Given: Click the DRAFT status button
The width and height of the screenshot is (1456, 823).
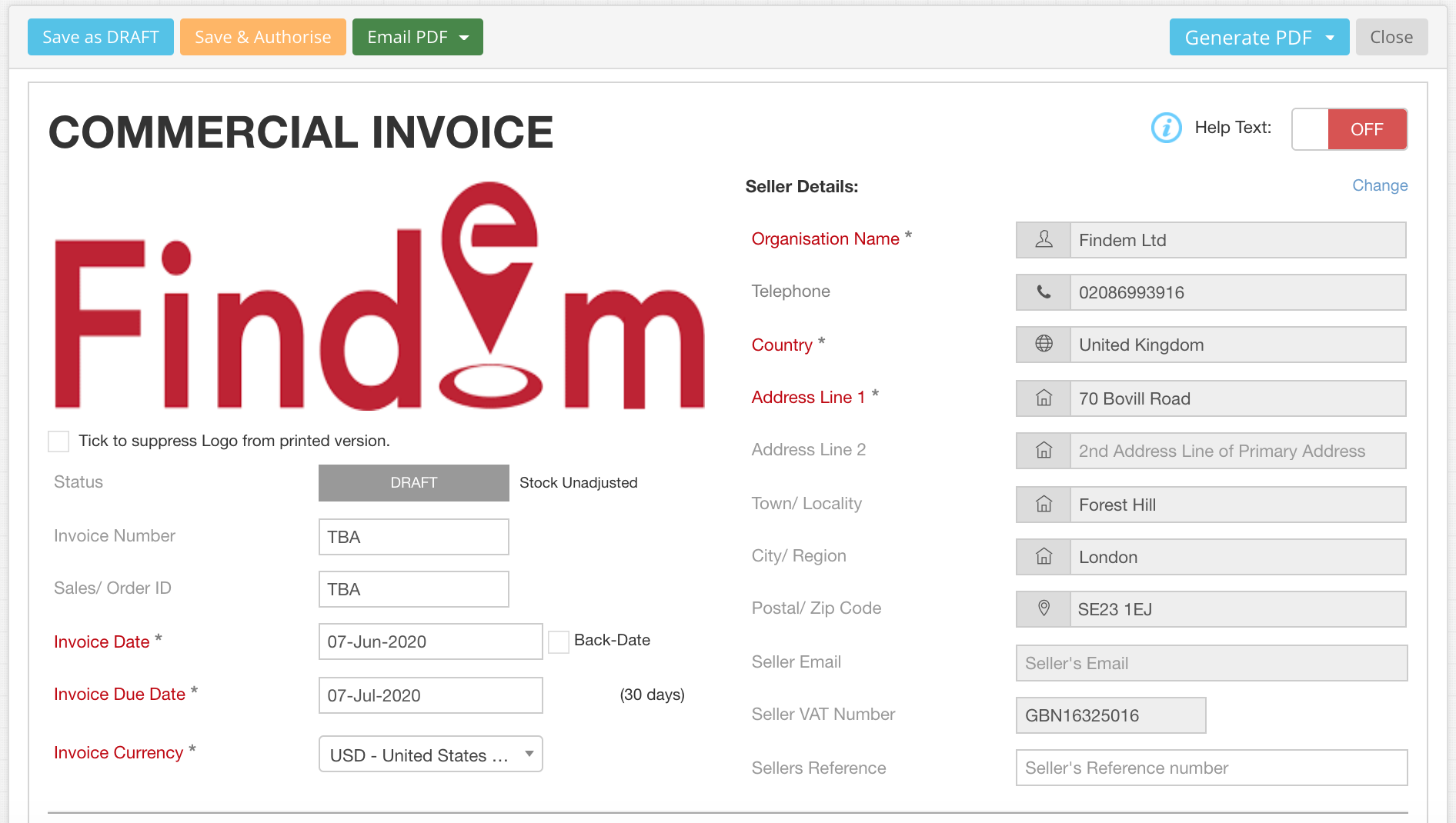Looking at the screenshot, I should coord(414,483).
